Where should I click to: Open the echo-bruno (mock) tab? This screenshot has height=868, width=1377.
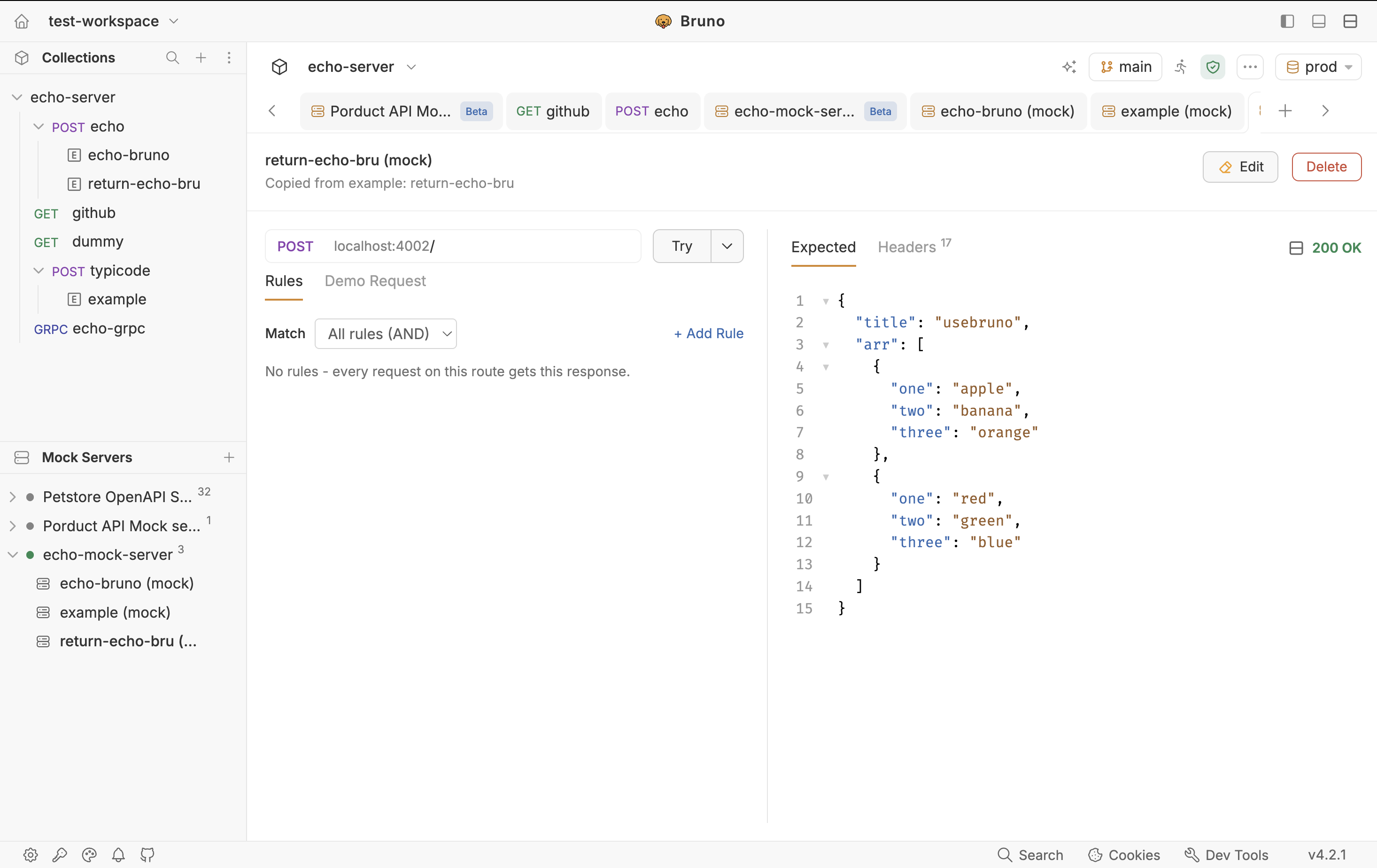click(998, 111)
